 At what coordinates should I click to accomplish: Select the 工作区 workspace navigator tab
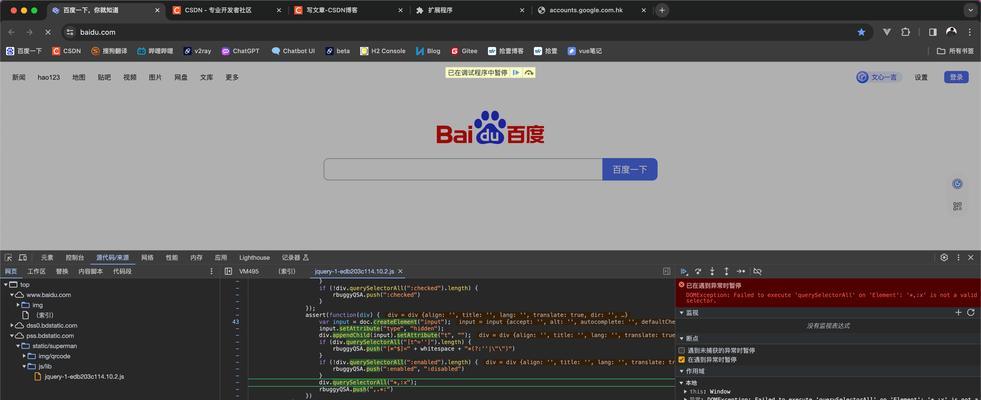coord(36,272)
